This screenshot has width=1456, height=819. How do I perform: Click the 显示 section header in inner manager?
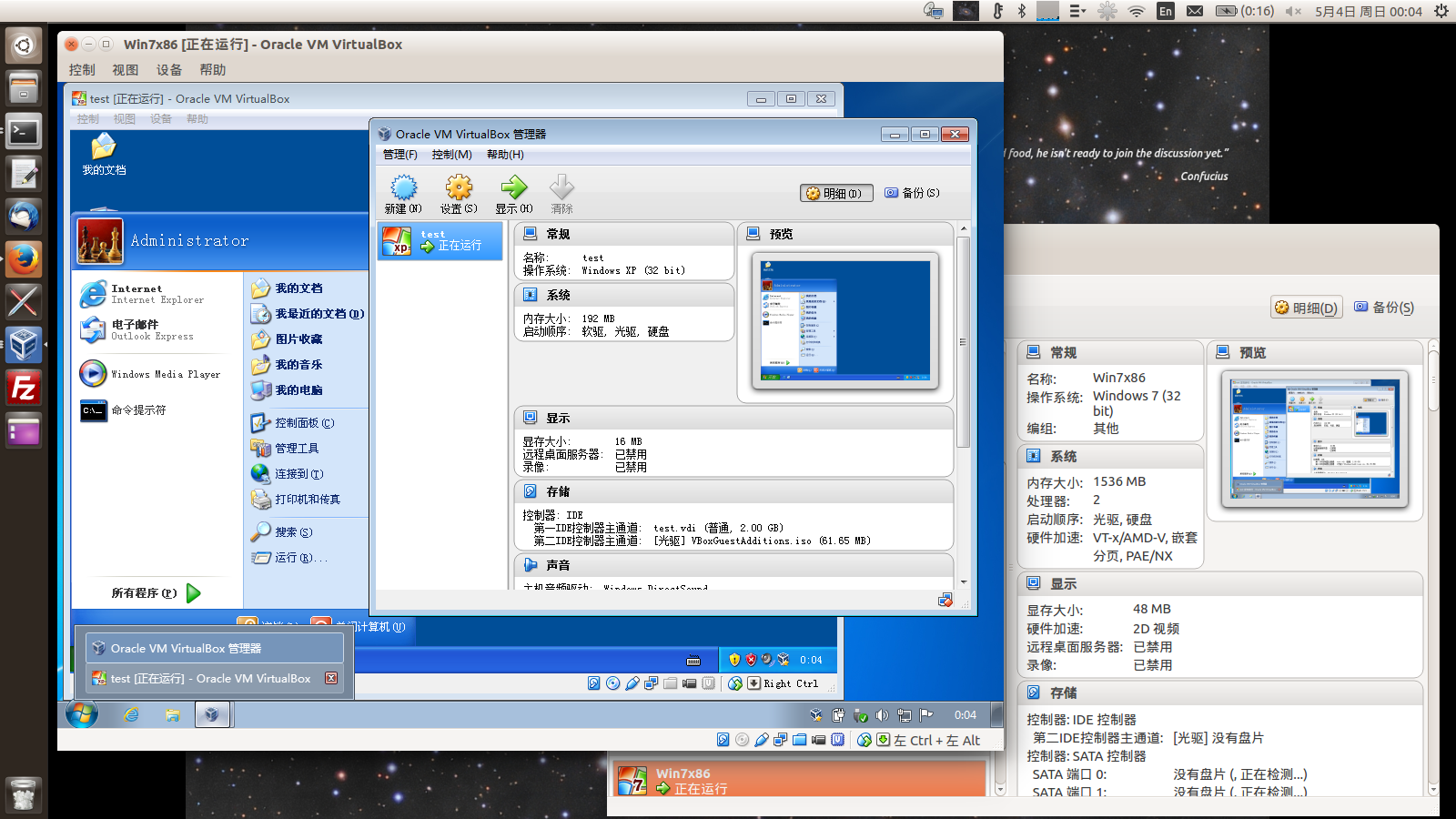click(733, 418)
